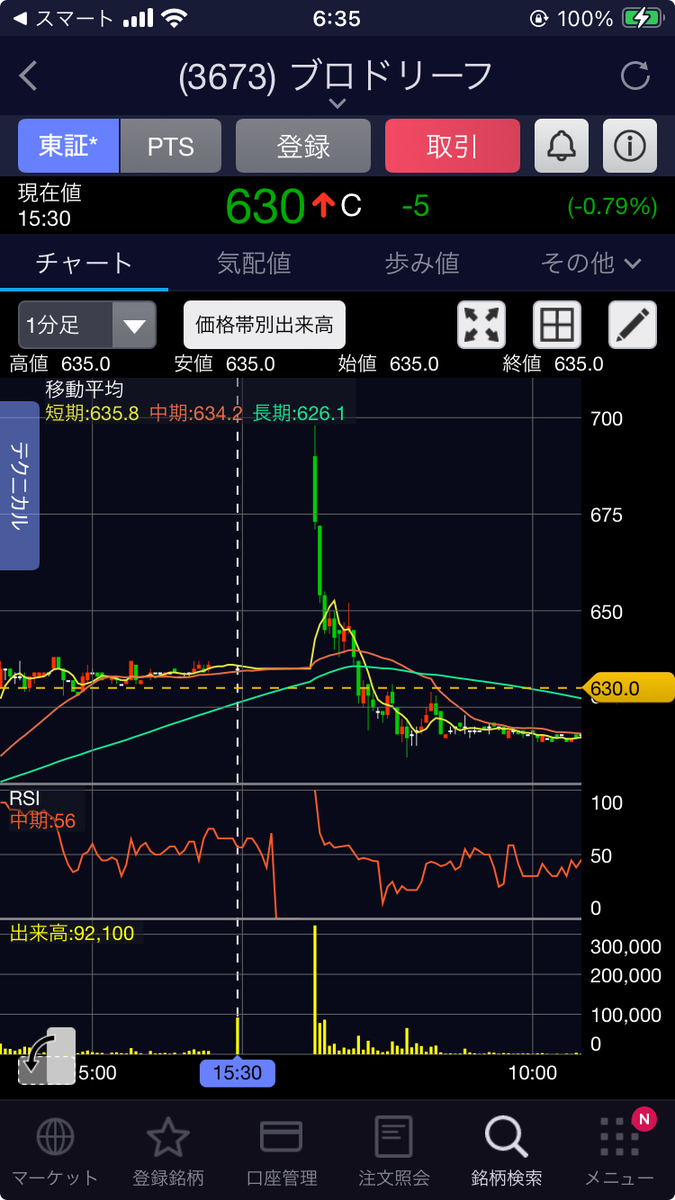675x1200 pixels.
Task: Switch to the PTS market toggle
Action: tap(171, 146)
